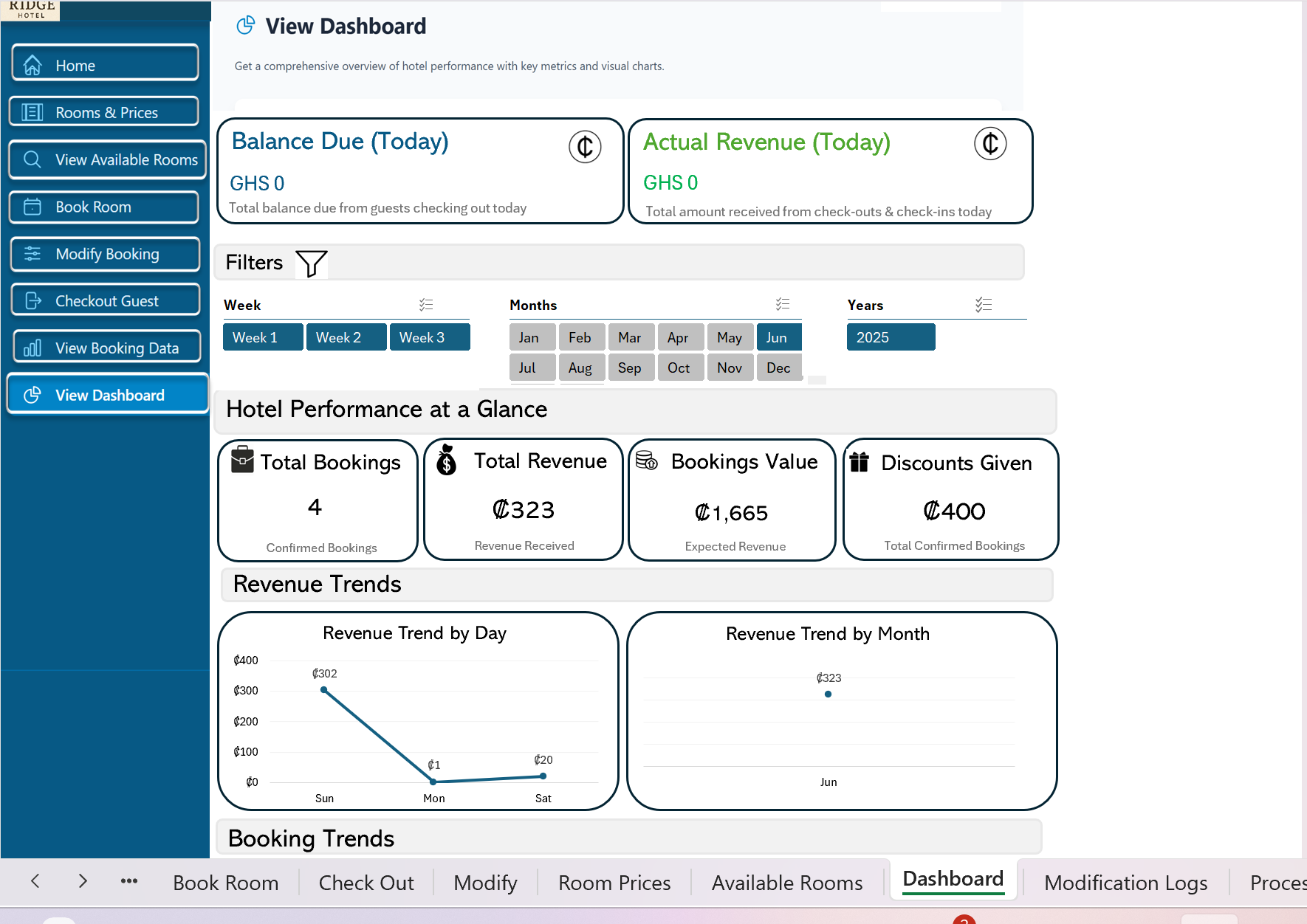Click the cedi coin icon in Actual Revenue card
Screen dimensions: 1307x924
pyautogui.click(x=990, y=143)
